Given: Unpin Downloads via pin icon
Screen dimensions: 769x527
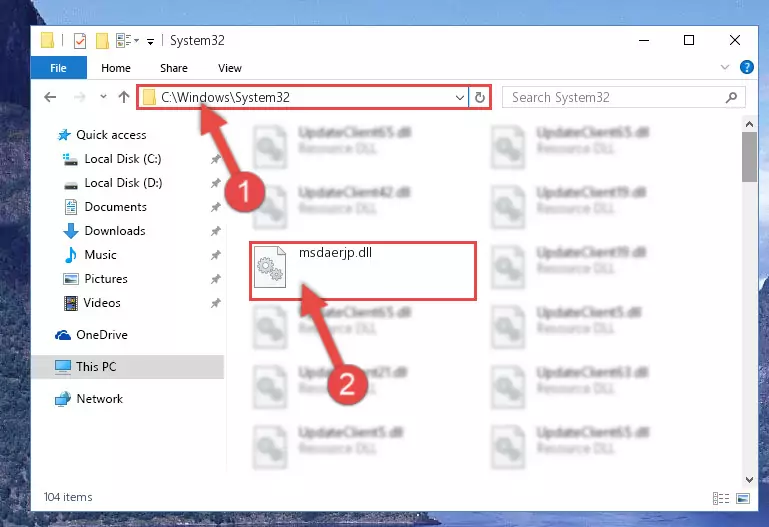Looking at the screenshot, I should [x=215, y=231].
